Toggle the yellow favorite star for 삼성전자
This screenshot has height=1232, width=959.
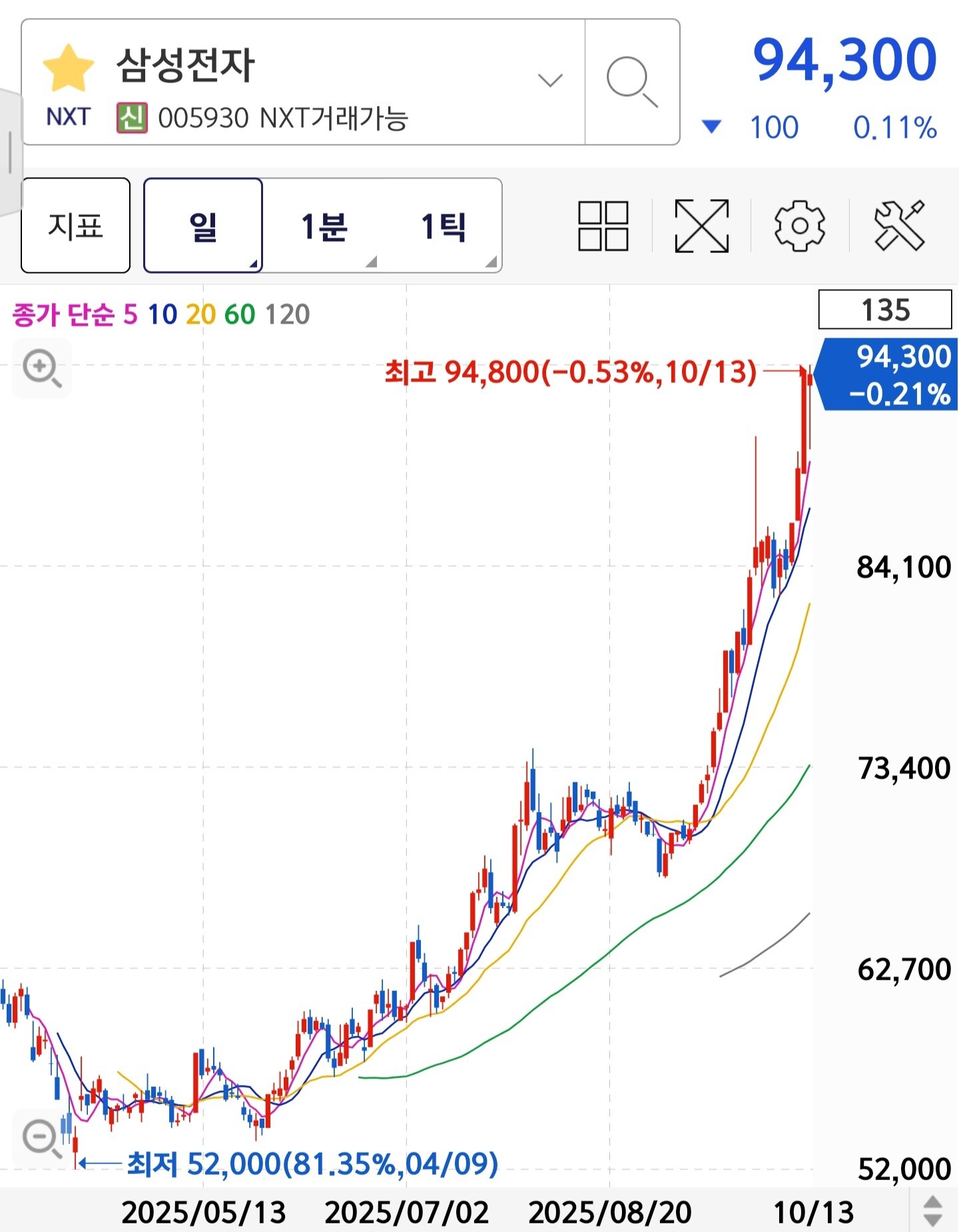click(69, 67)
